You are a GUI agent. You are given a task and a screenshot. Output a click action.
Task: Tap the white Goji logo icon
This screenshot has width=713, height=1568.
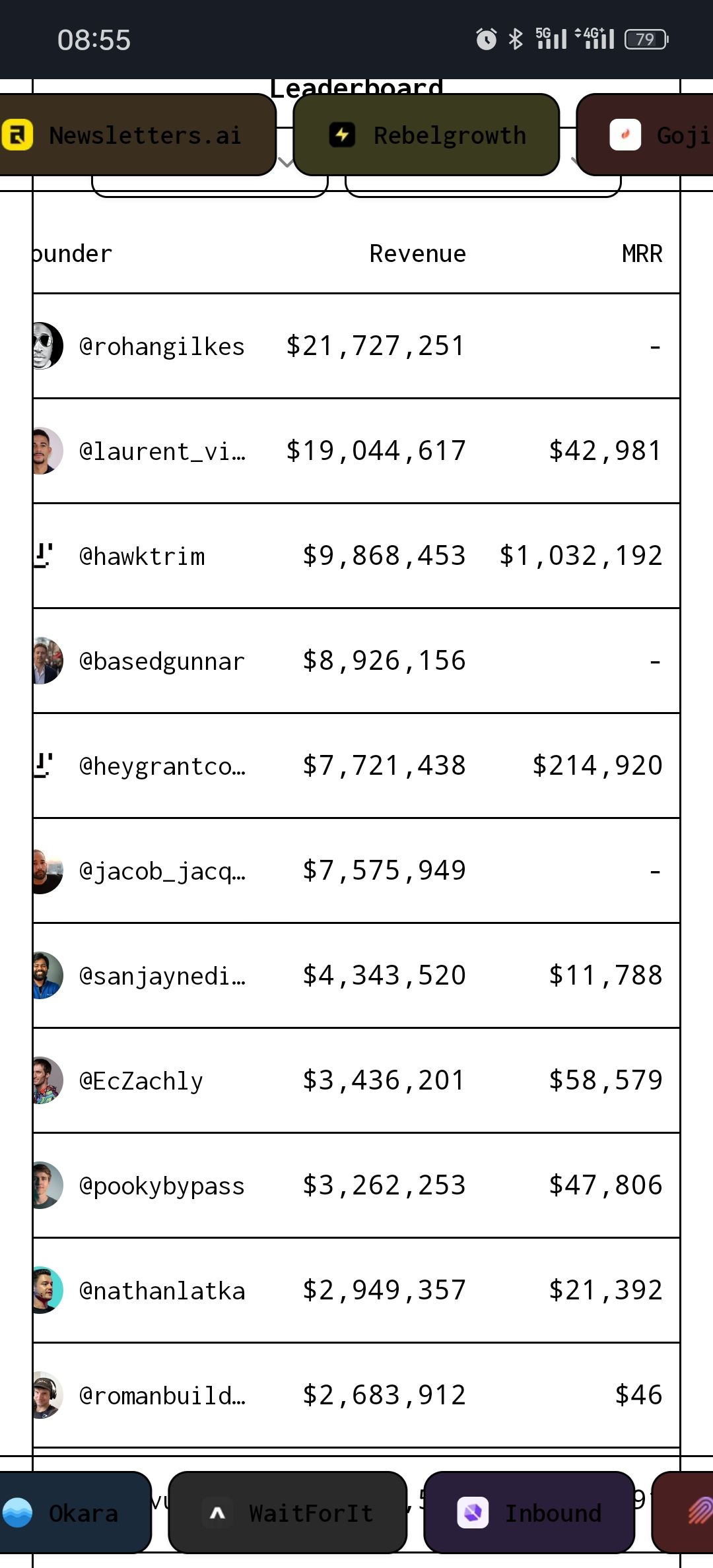point(625,135)
